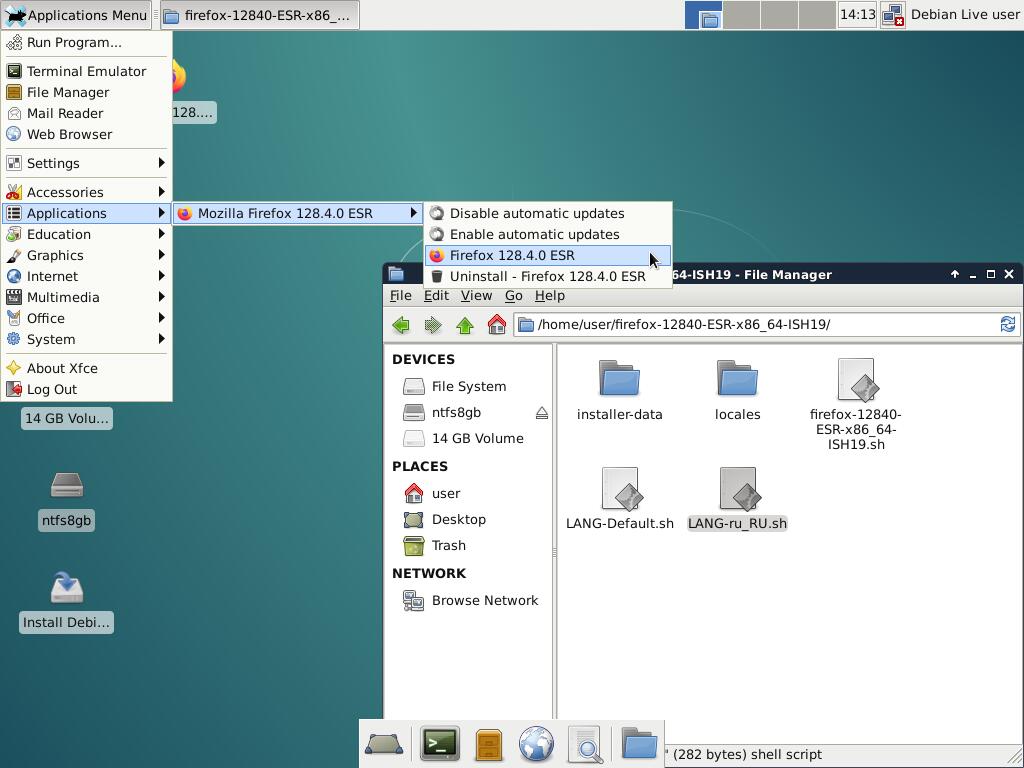Open File menu in File Manager

[400, 296]
